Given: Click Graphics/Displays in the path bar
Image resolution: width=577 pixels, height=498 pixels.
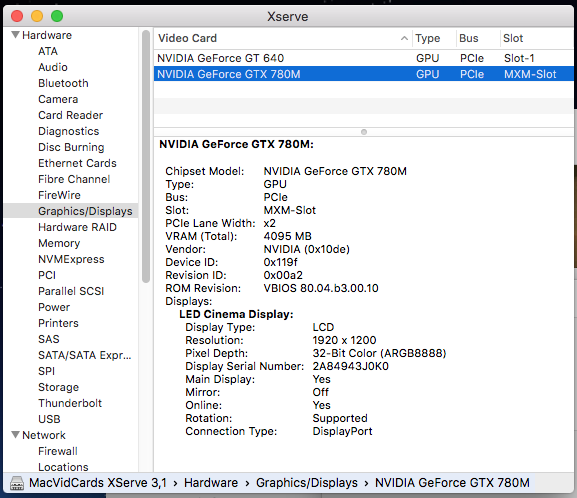Looking at the screenshot, I should pos(307,483).
